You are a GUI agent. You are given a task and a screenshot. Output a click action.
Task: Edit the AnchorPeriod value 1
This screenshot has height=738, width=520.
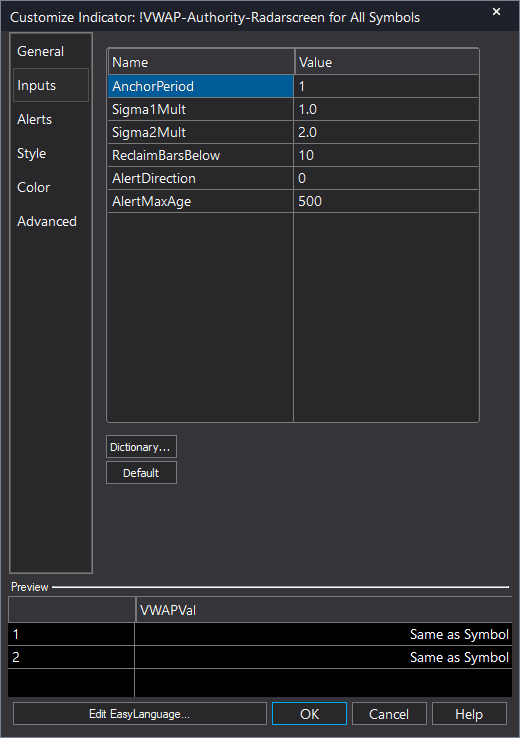(386, 86)
